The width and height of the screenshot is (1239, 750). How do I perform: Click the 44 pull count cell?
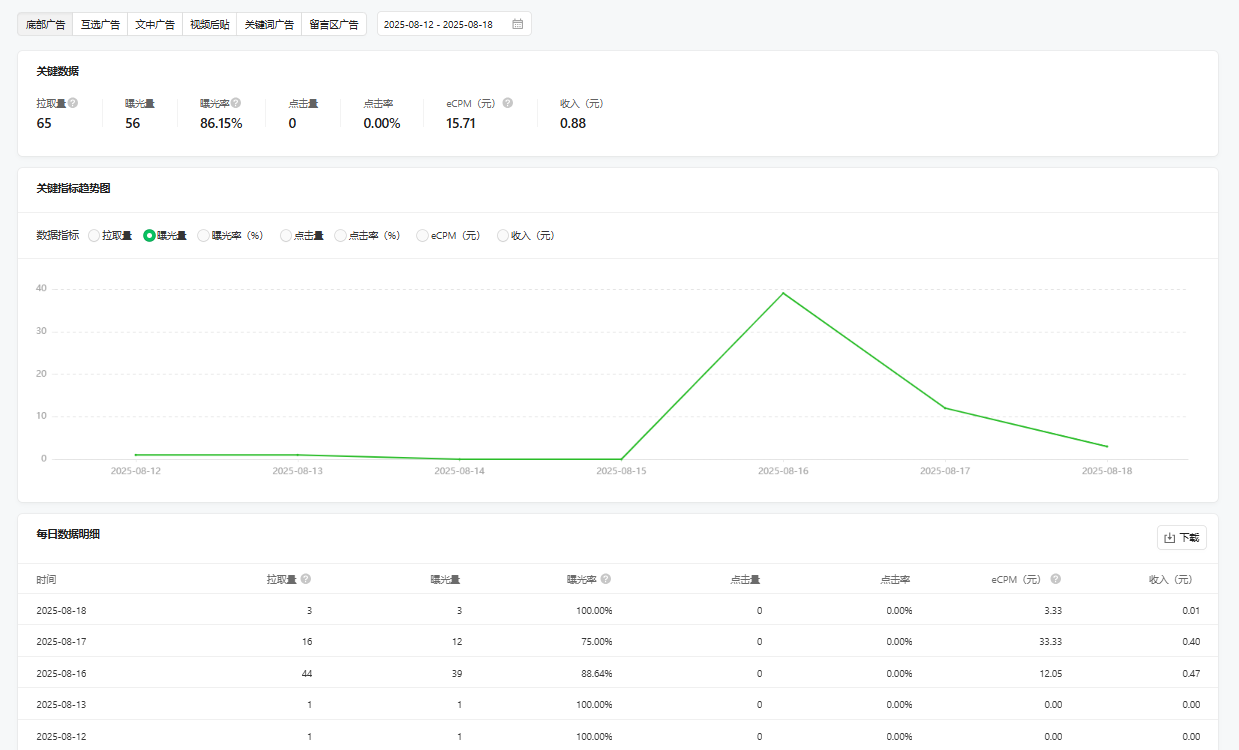click(x=307, y=674)
